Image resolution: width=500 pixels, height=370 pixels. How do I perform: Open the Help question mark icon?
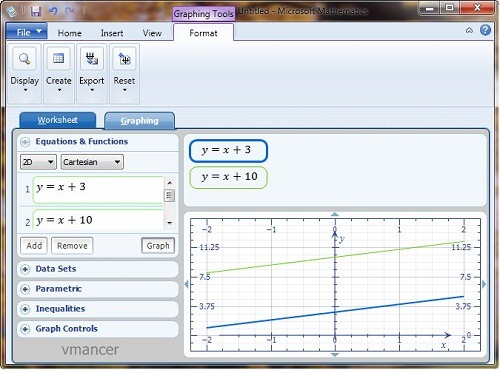coord(485,30)
